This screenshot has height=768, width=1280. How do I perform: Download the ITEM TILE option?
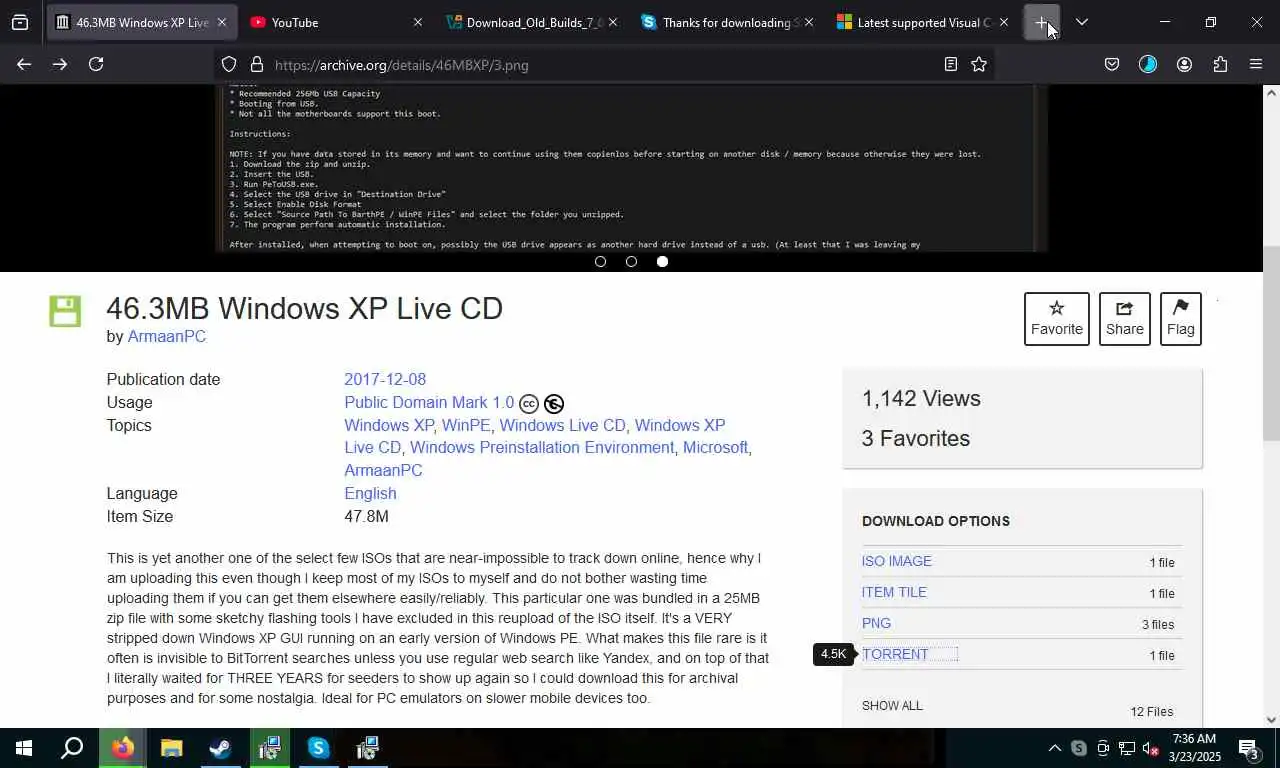click(x=894, y=592)
